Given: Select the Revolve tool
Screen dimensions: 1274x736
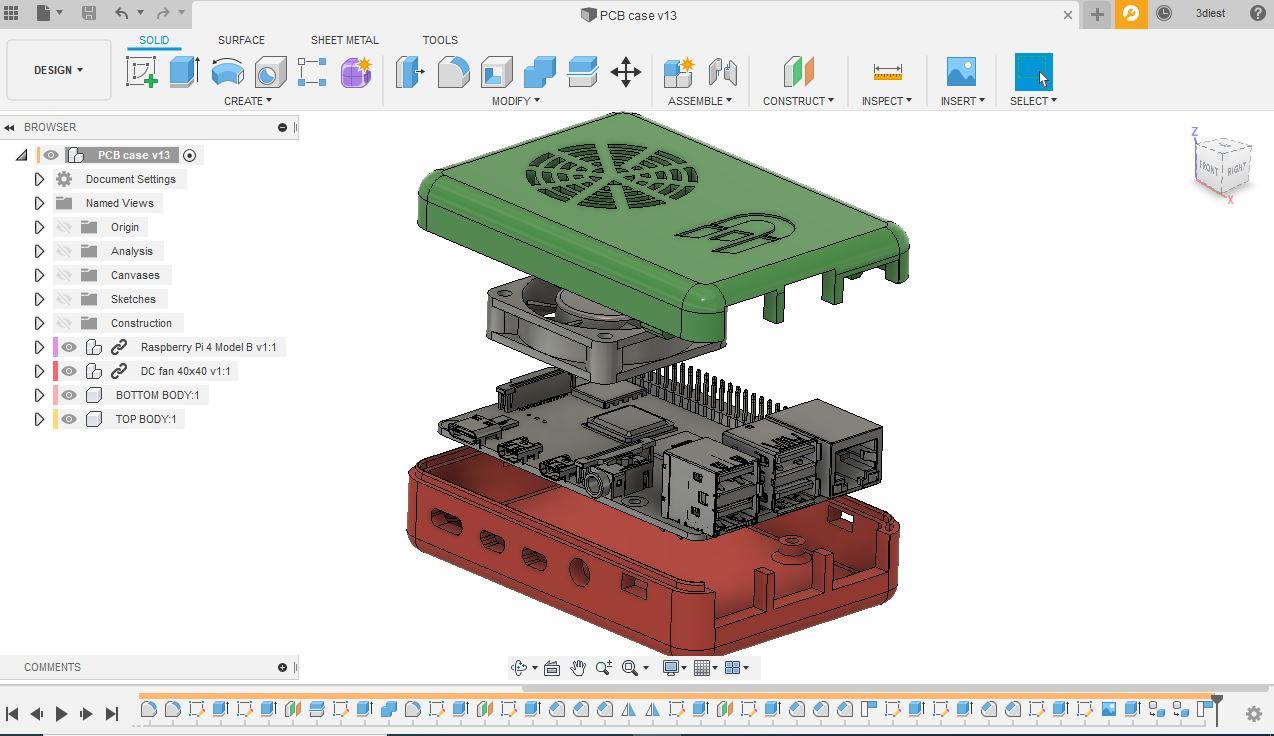Looking at the screenshot, I should 227,72.
